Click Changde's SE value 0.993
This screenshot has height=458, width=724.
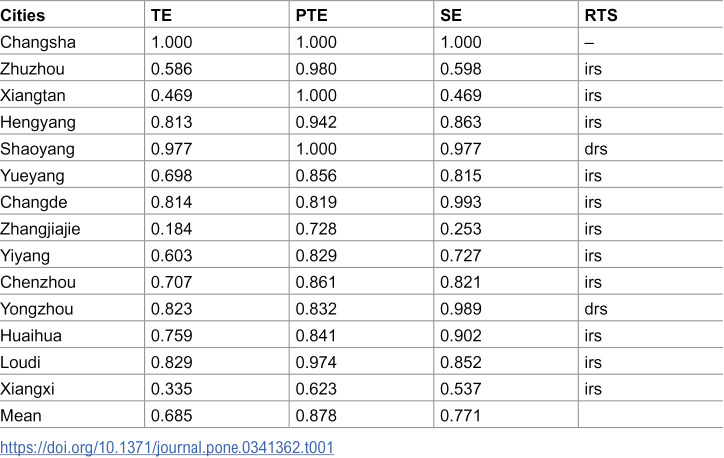click(x=461, y=202)
